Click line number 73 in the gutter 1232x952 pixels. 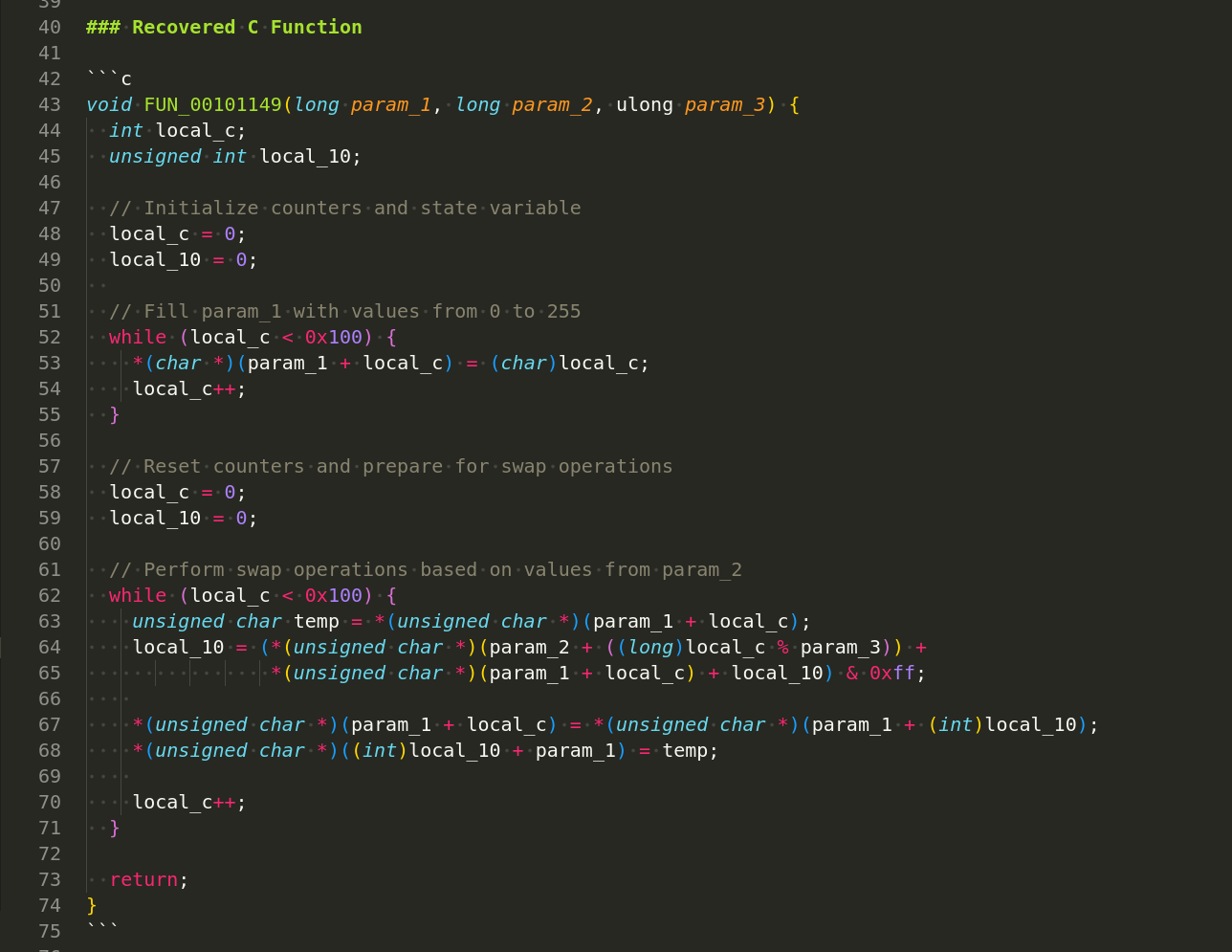pos(50,879)
